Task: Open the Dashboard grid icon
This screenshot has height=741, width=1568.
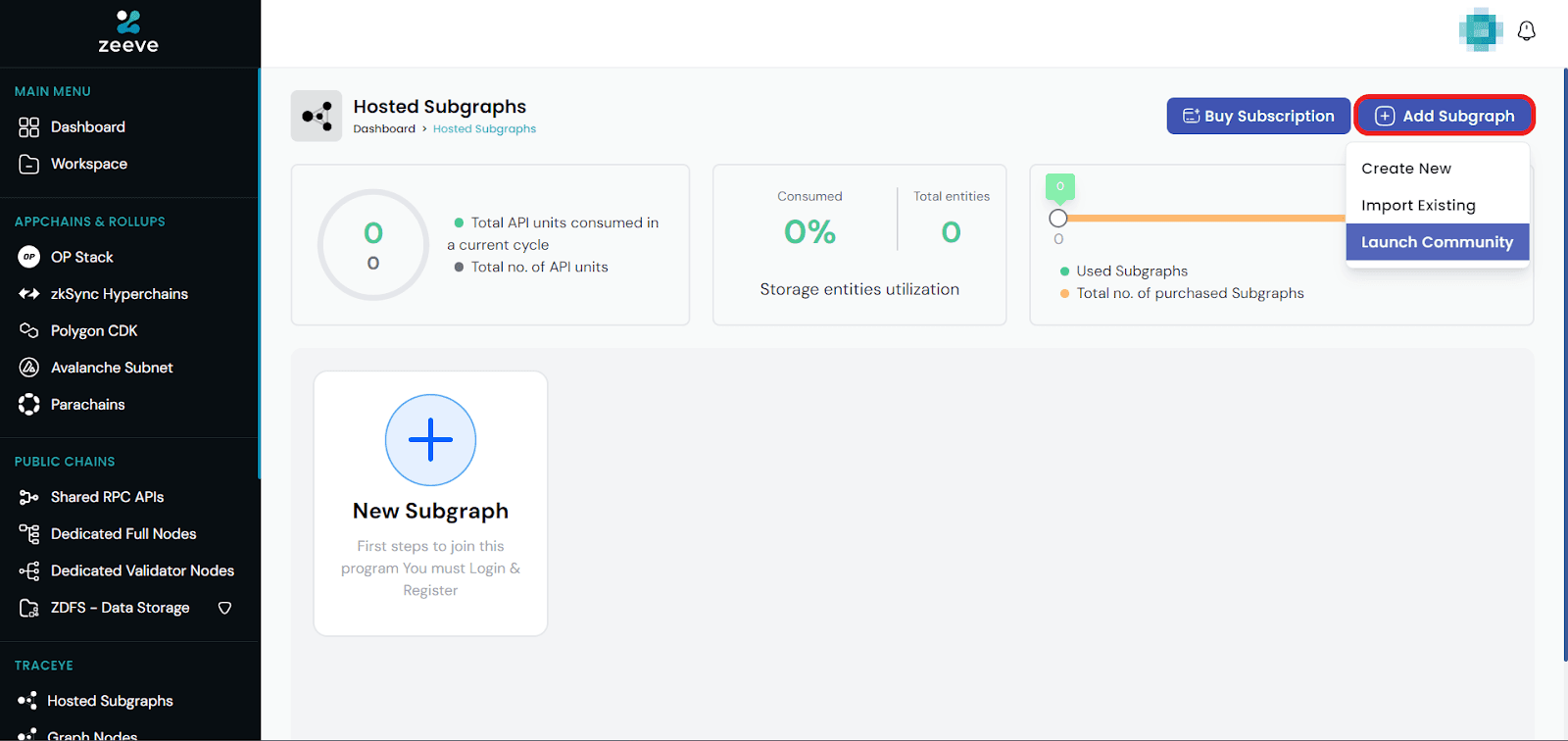Action: tap(29, 127)
